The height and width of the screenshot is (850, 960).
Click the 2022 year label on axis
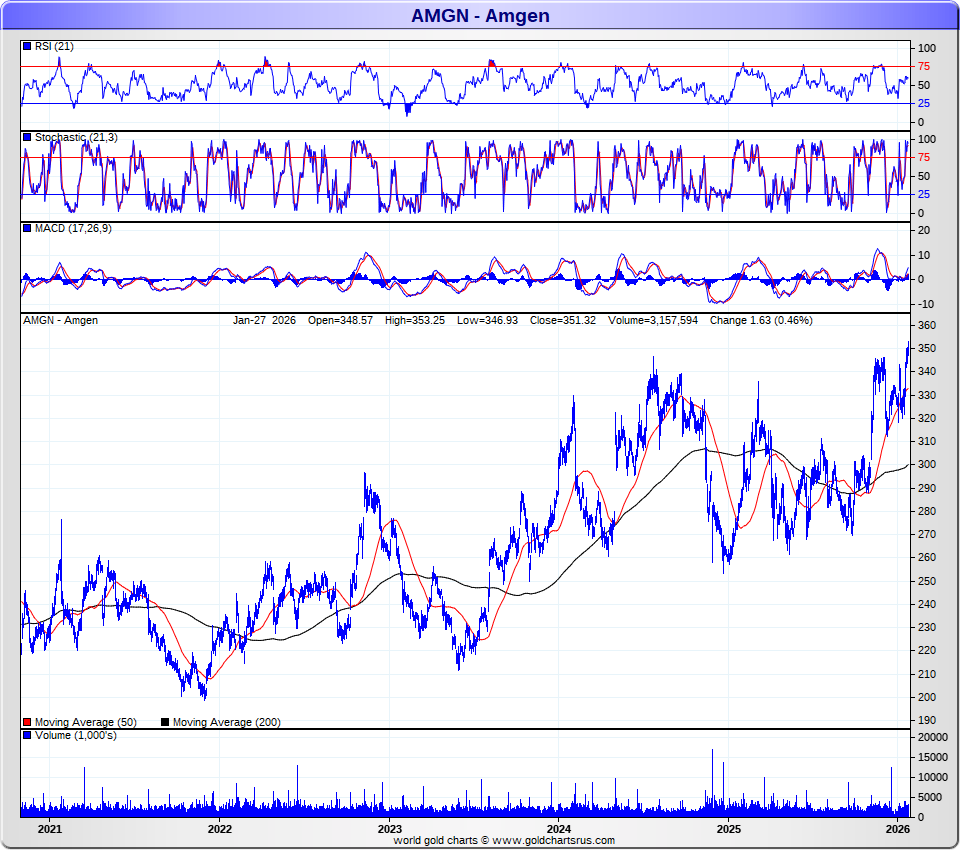(220, 829)
